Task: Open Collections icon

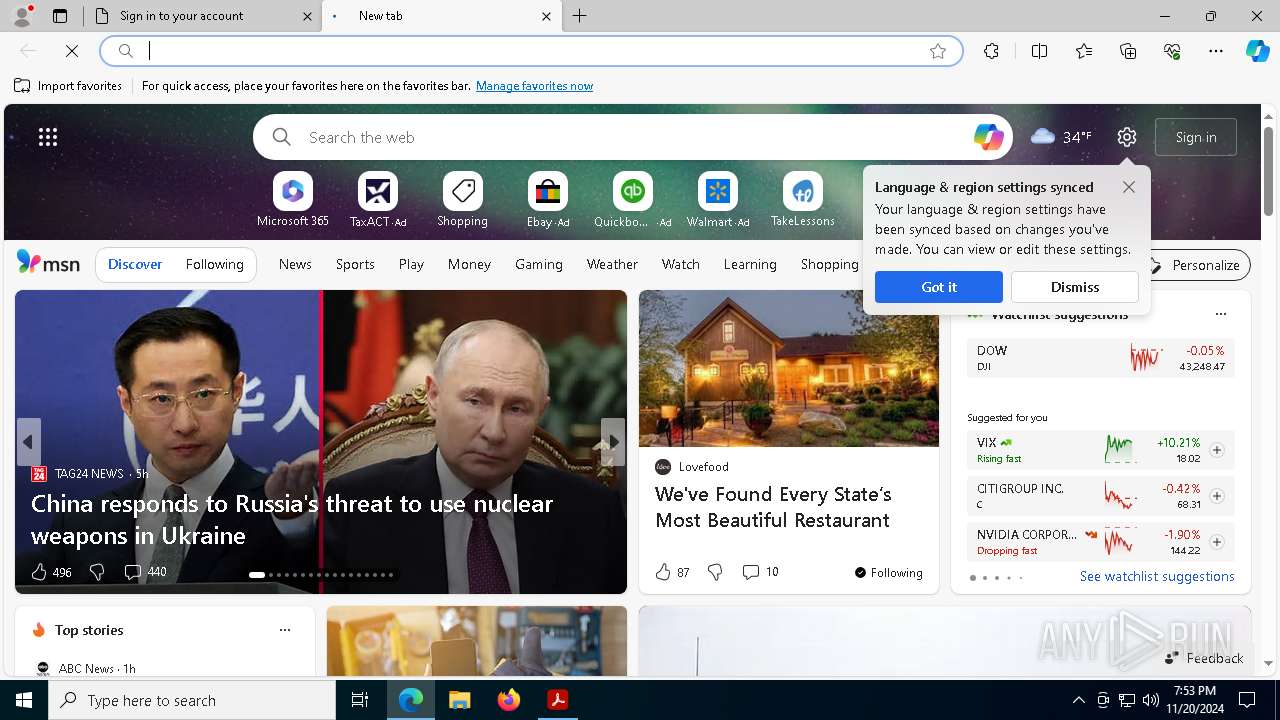Action: (x=1128, y=51)
